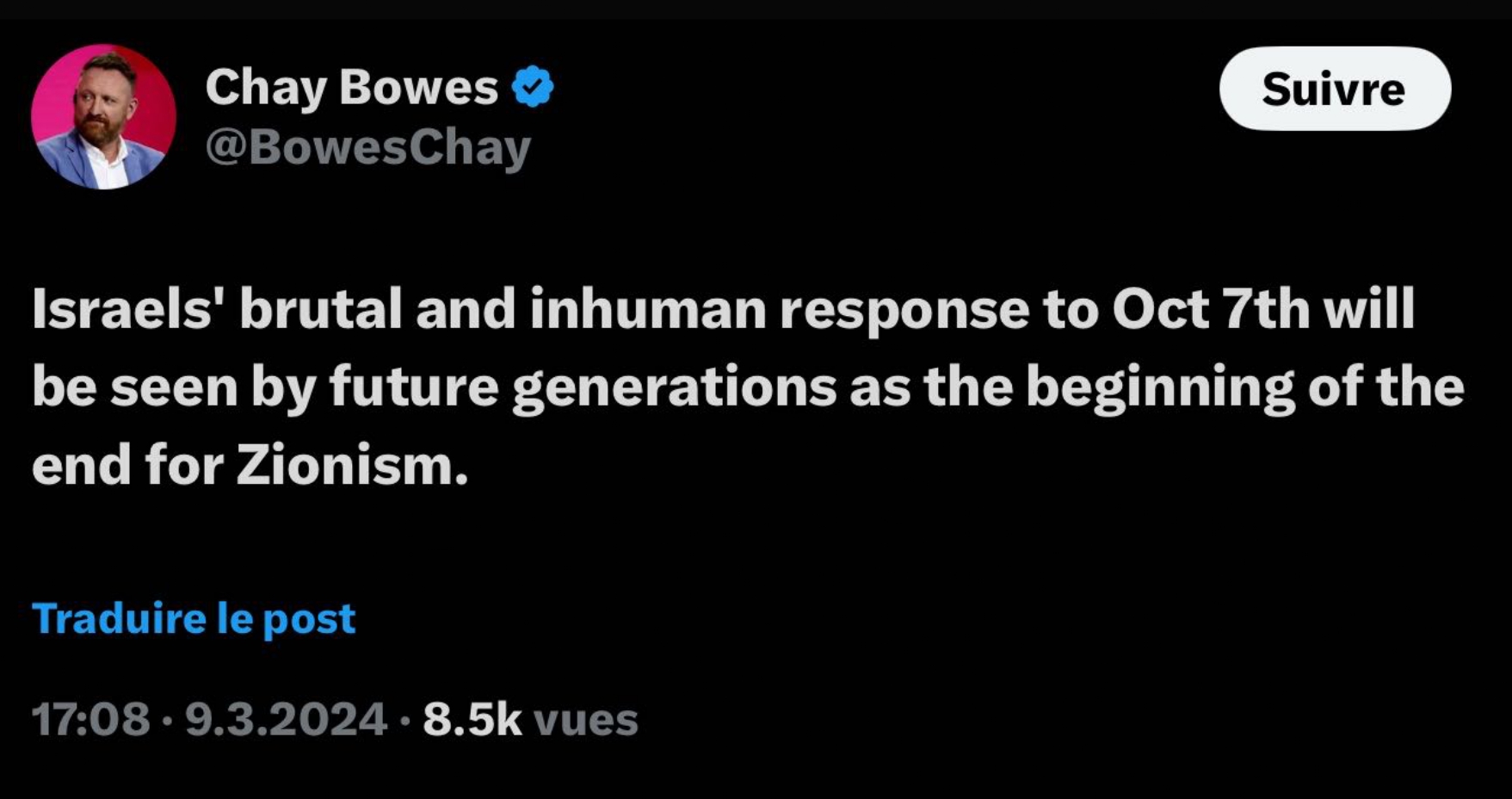
Task: Open the @BowesChay handle link
Action: [x=367, y=148]
